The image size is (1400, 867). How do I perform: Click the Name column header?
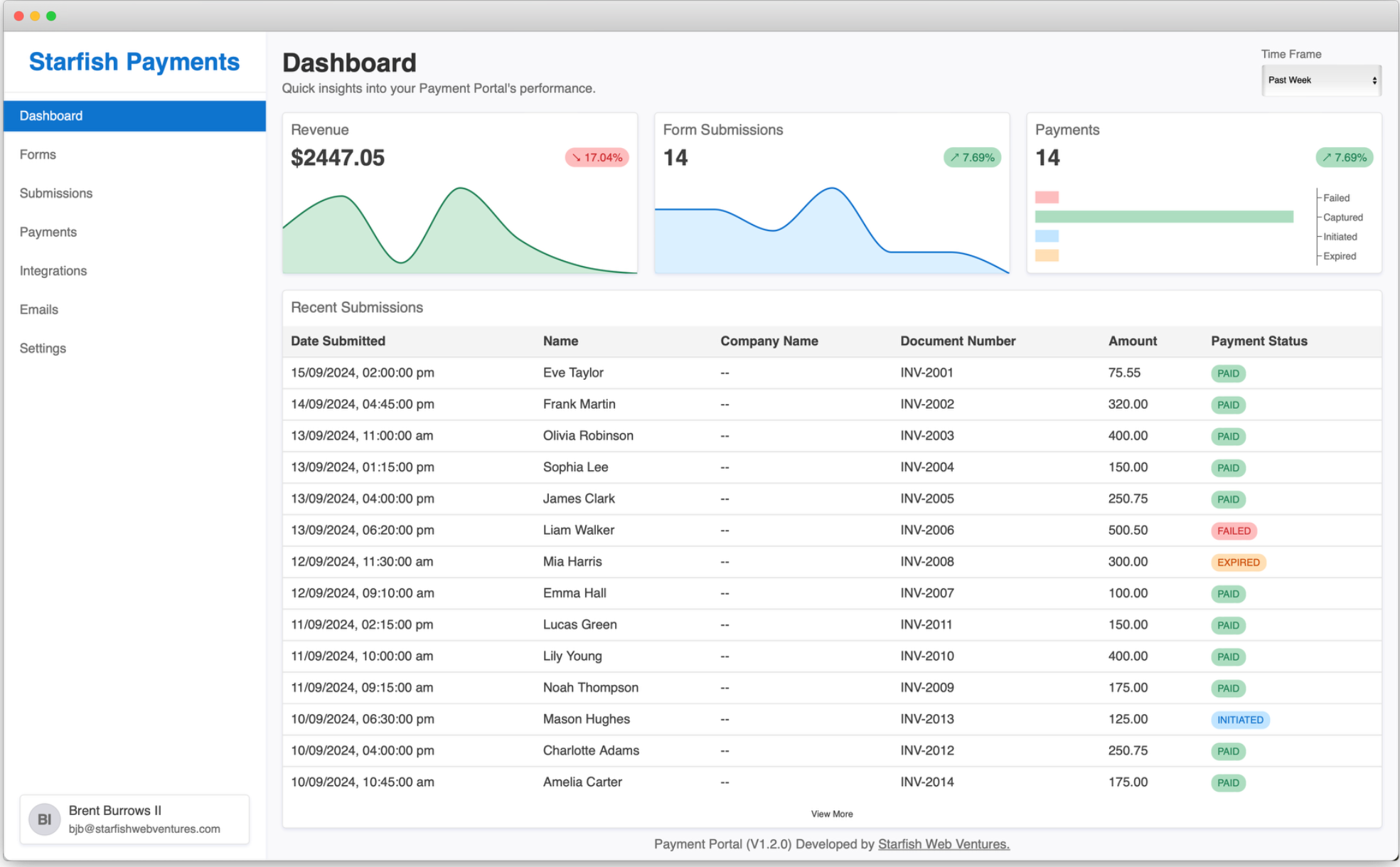click(560, 341)
